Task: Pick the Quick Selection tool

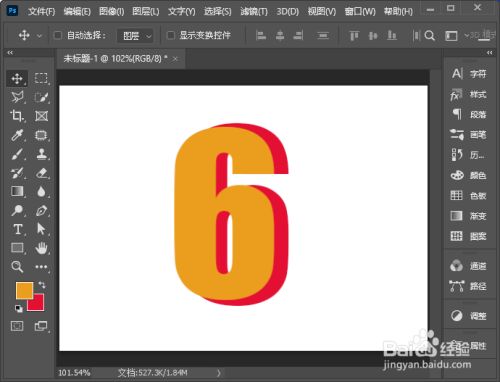Action: (x=41, y=97)
